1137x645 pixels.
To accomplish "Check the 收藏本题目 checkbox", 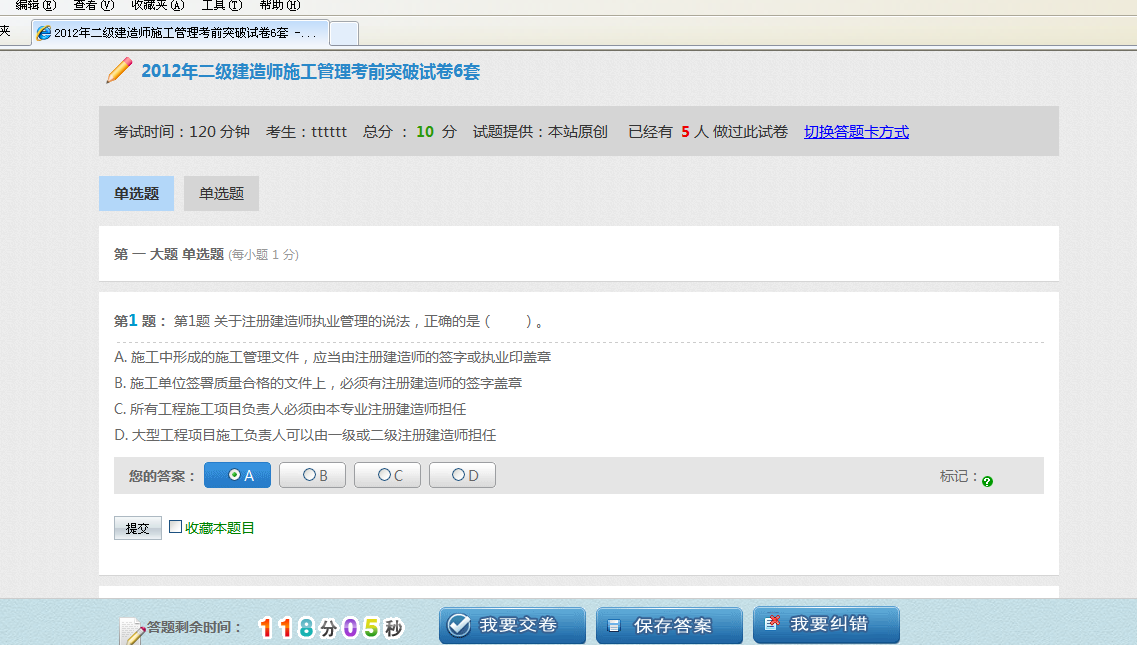I will (x=175, y=527).
